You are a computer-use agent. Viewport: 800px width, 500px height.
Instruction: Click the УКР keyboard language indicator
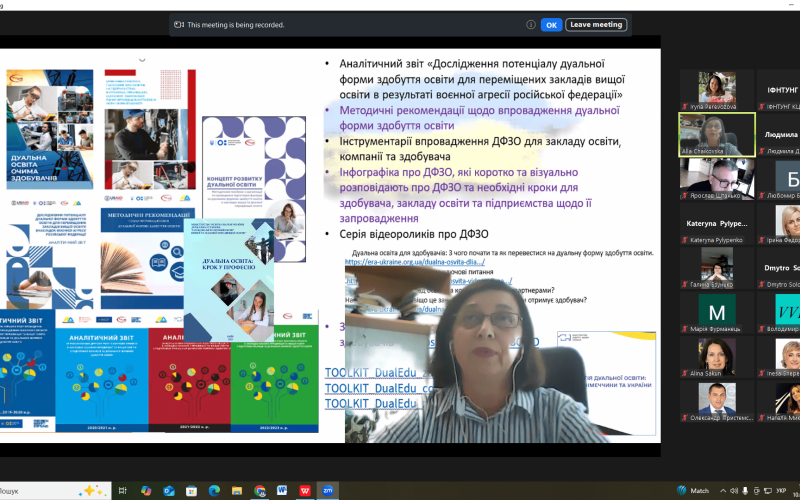click(x=781, y=491)
